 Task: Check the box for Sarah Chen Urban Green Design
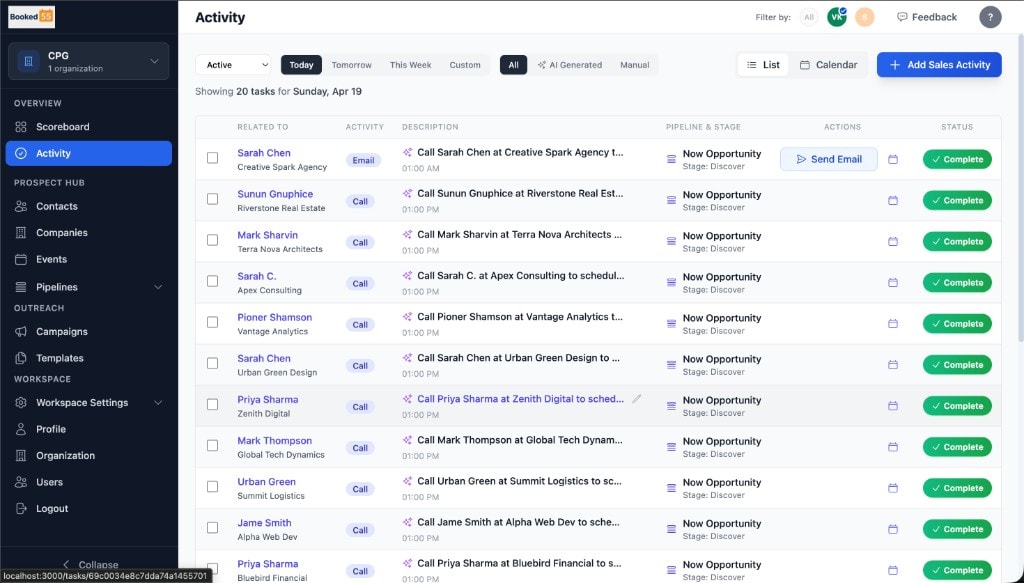click(212, 364)
